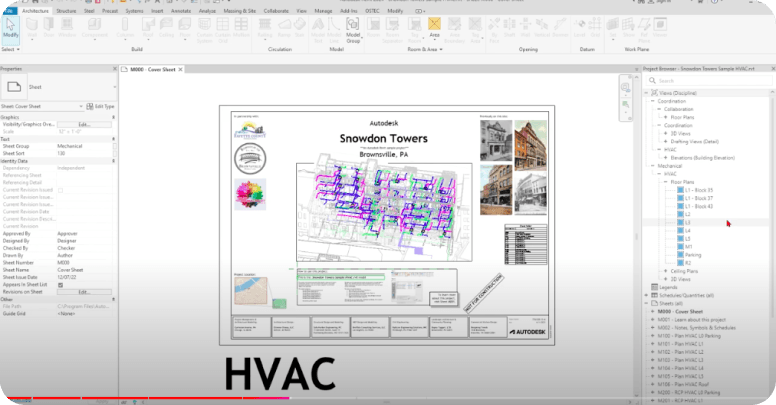Expand the Ceiling Plans tree node

coord(666,271)
